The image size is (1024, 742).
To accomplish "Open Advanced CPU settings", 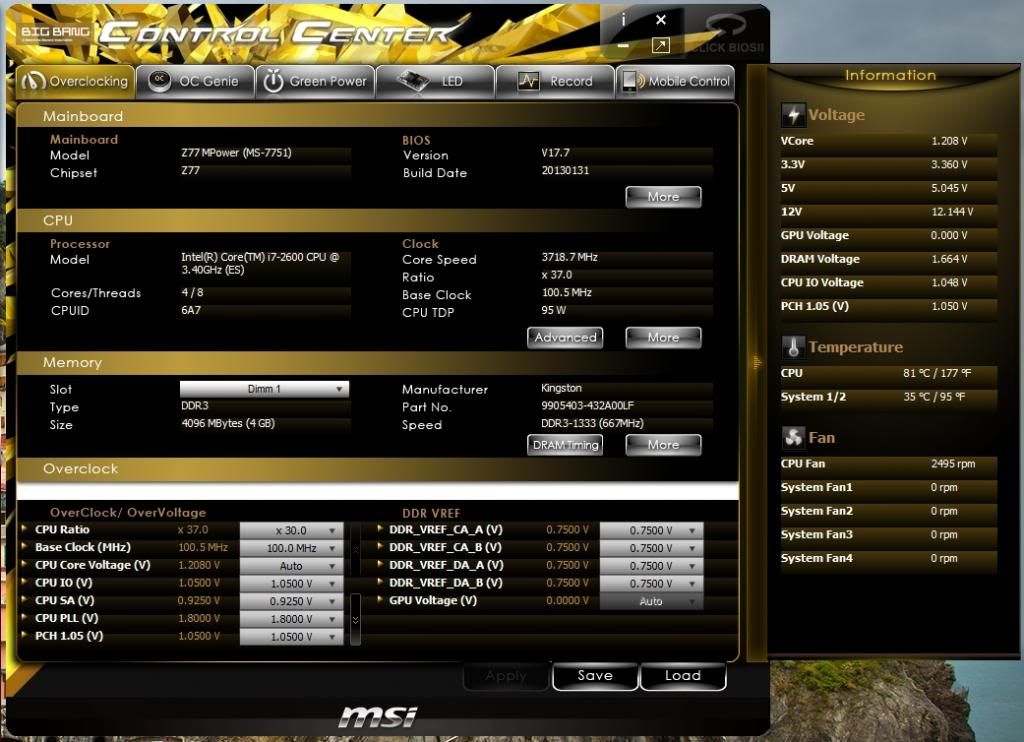I will tap(565, 338).
